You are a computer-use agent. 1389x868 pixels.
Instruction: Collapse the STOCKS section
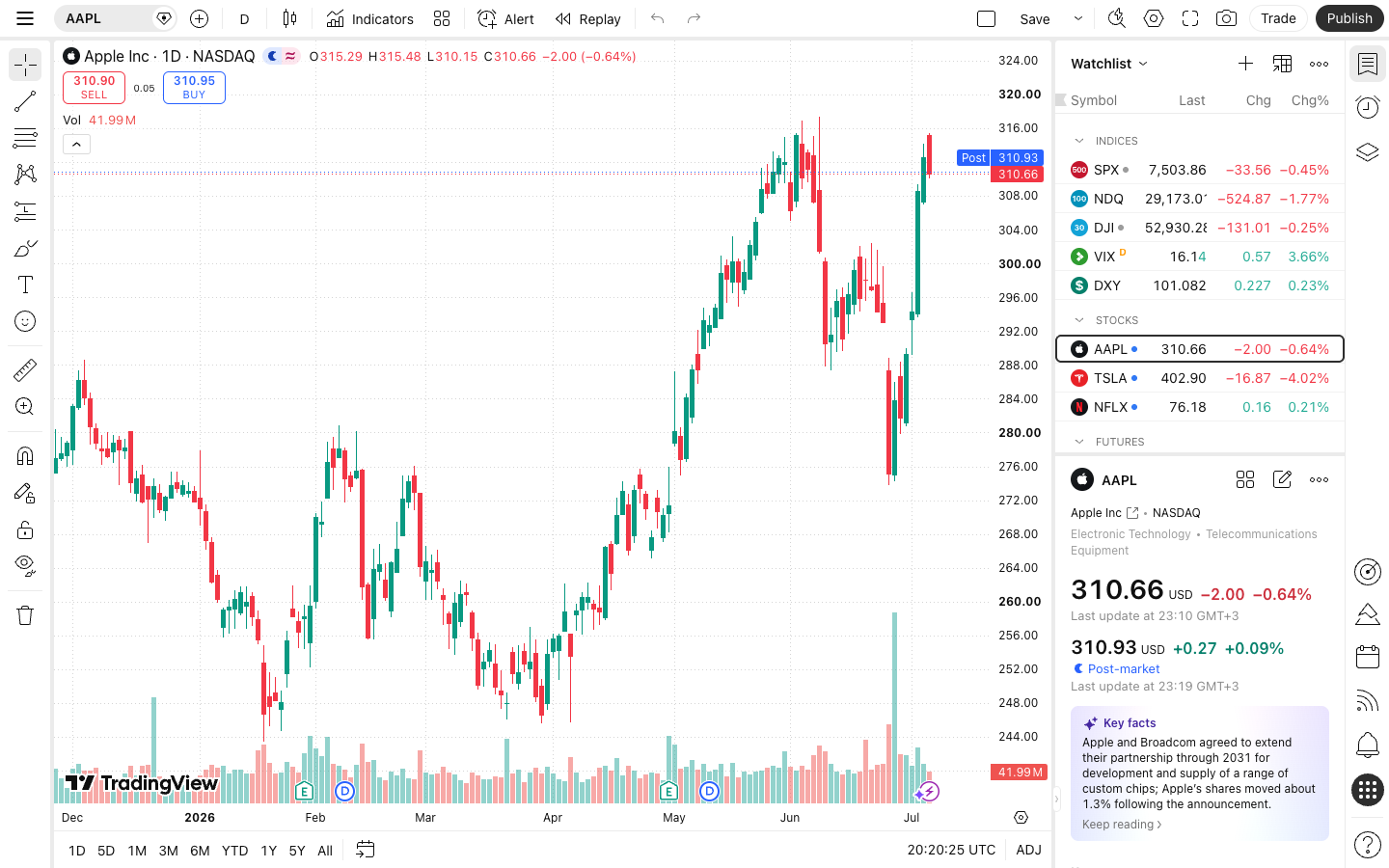tap(1079, 320)
